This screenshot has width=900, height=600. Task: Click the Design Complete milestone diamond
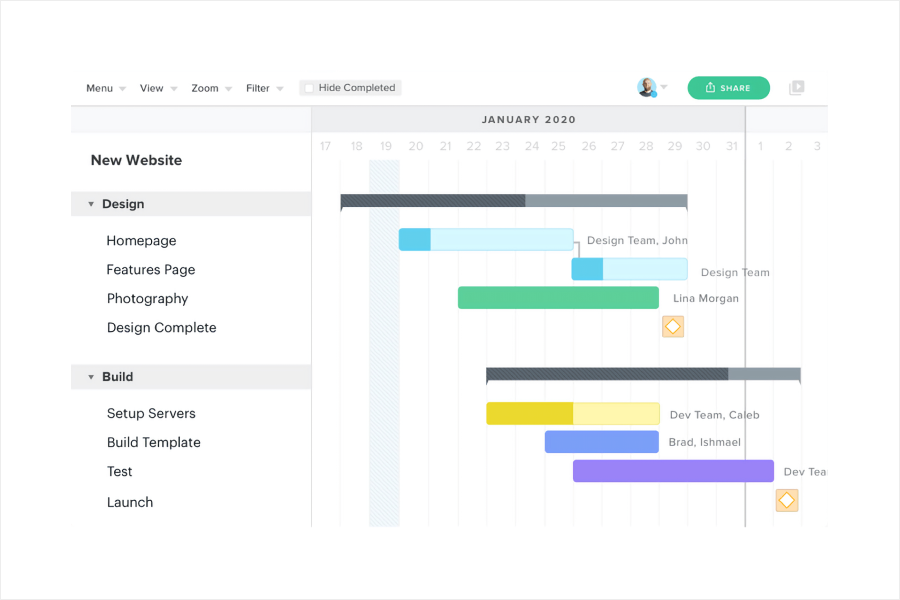(673, 327)
